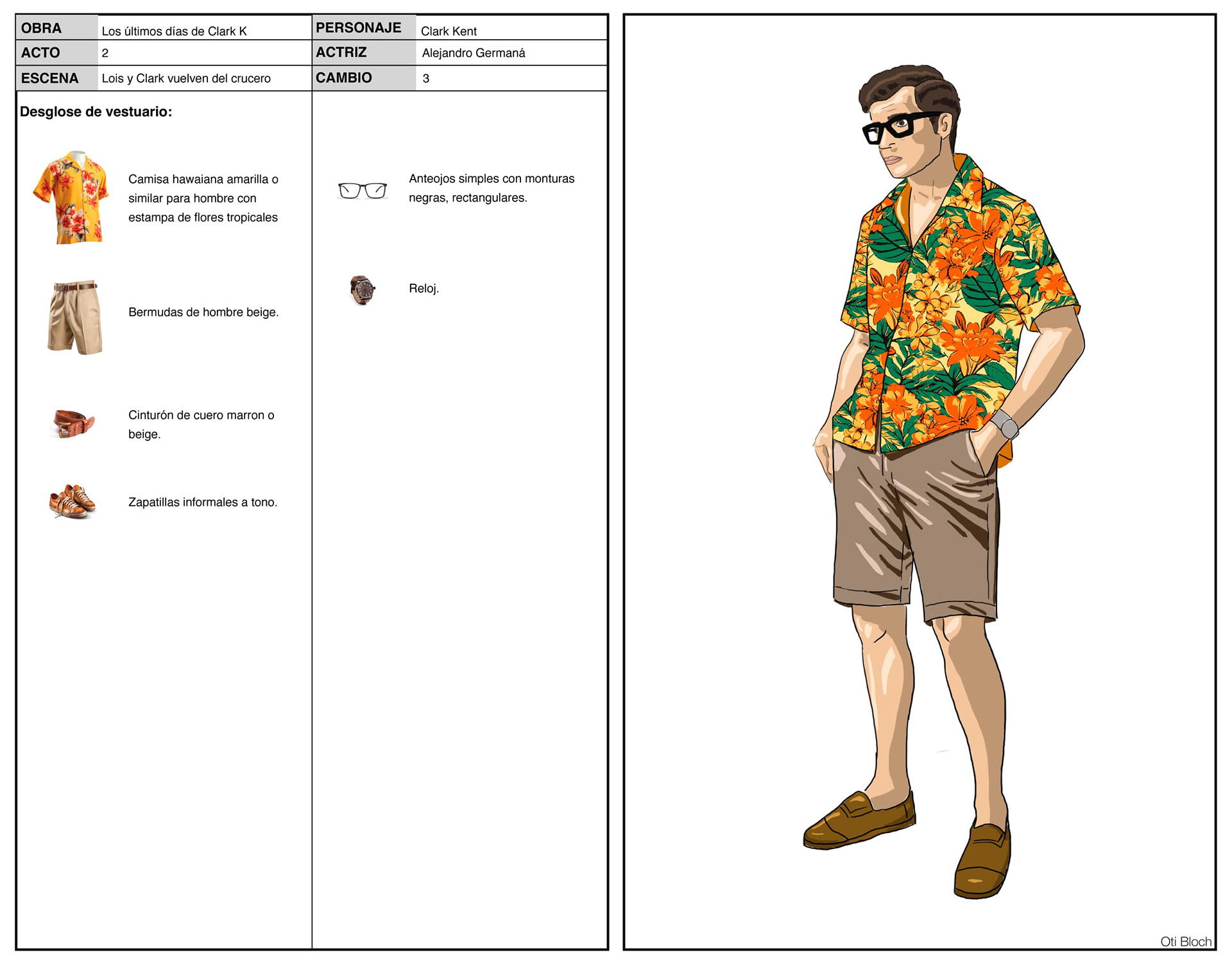Click the 'Clark Kent' character name
This screenshot has height=964, width=1232.
coord(449,31)
